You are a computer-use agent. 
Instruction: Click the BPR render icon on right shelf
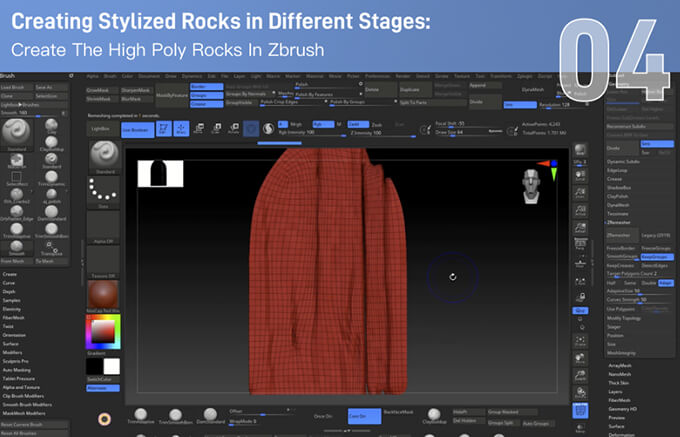tap(580, 151)
